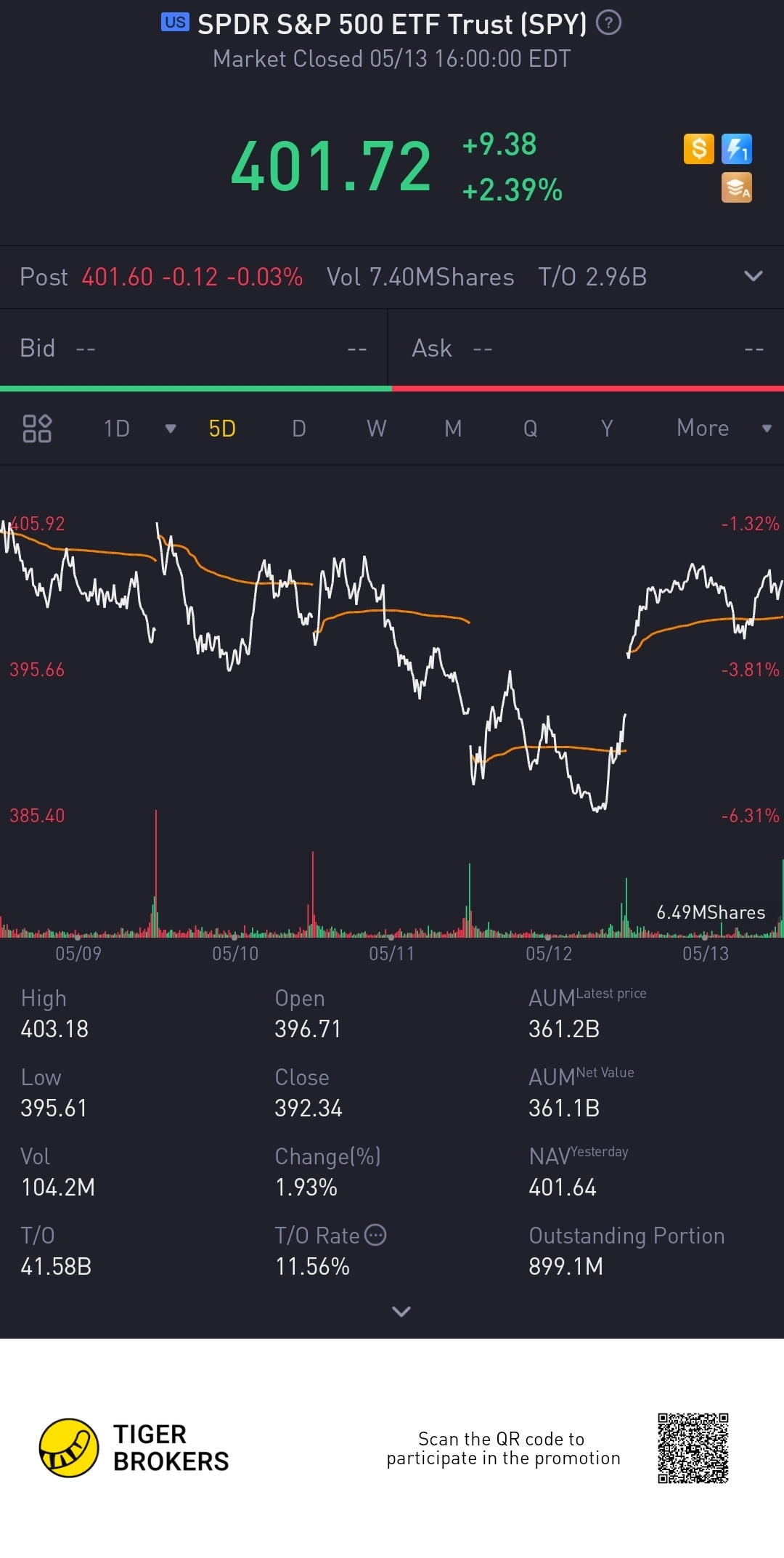Tap the +9.38 price change value
Screen dimensions: 784x1558
[499, 145]
